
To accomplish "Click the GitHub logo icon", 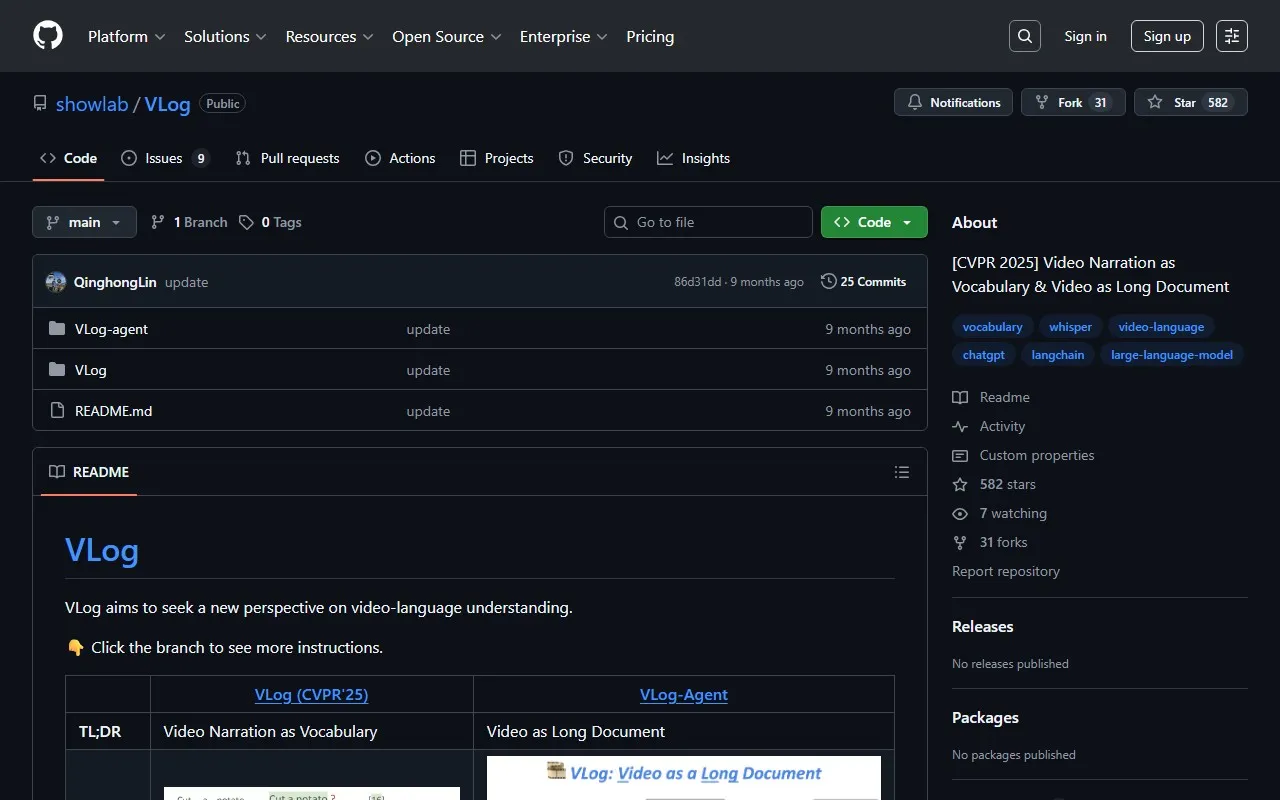I will click(x=48, y=36).
